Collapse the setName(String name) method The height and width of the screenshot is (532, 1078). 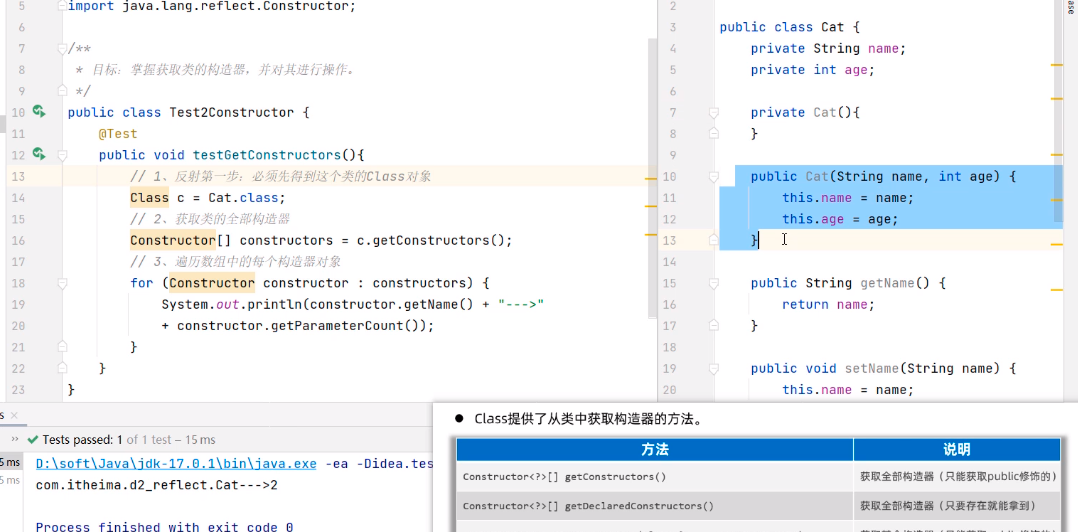tap(714, 368)
